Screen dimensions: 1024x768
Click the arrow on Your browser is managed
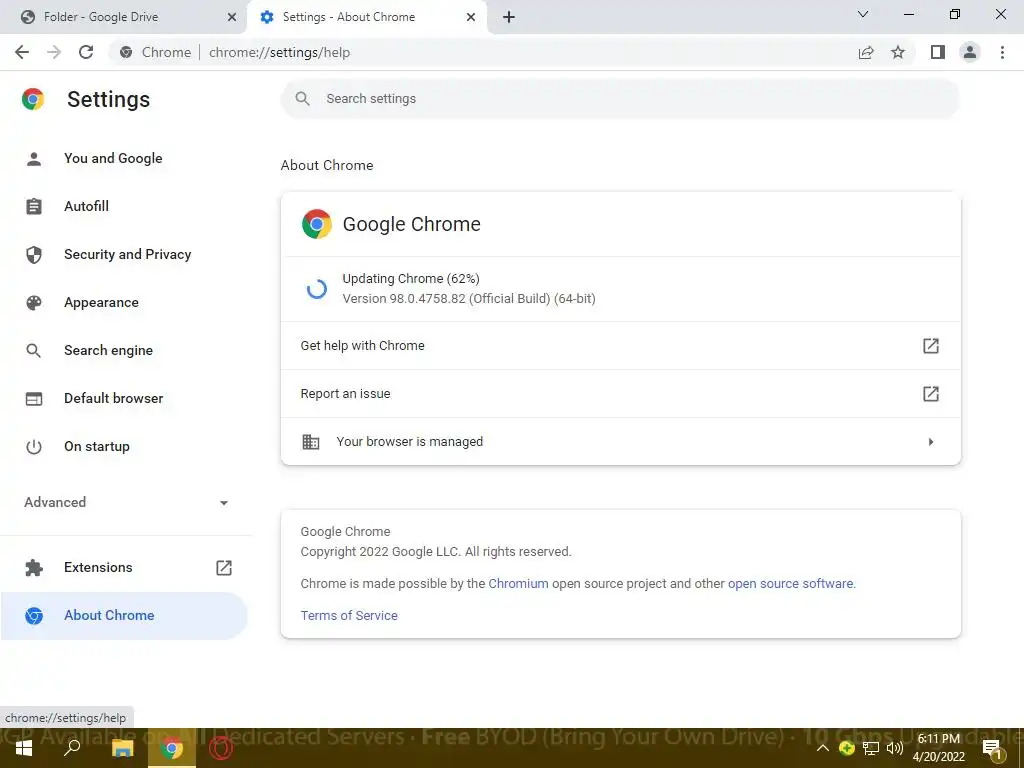[931, 442]
